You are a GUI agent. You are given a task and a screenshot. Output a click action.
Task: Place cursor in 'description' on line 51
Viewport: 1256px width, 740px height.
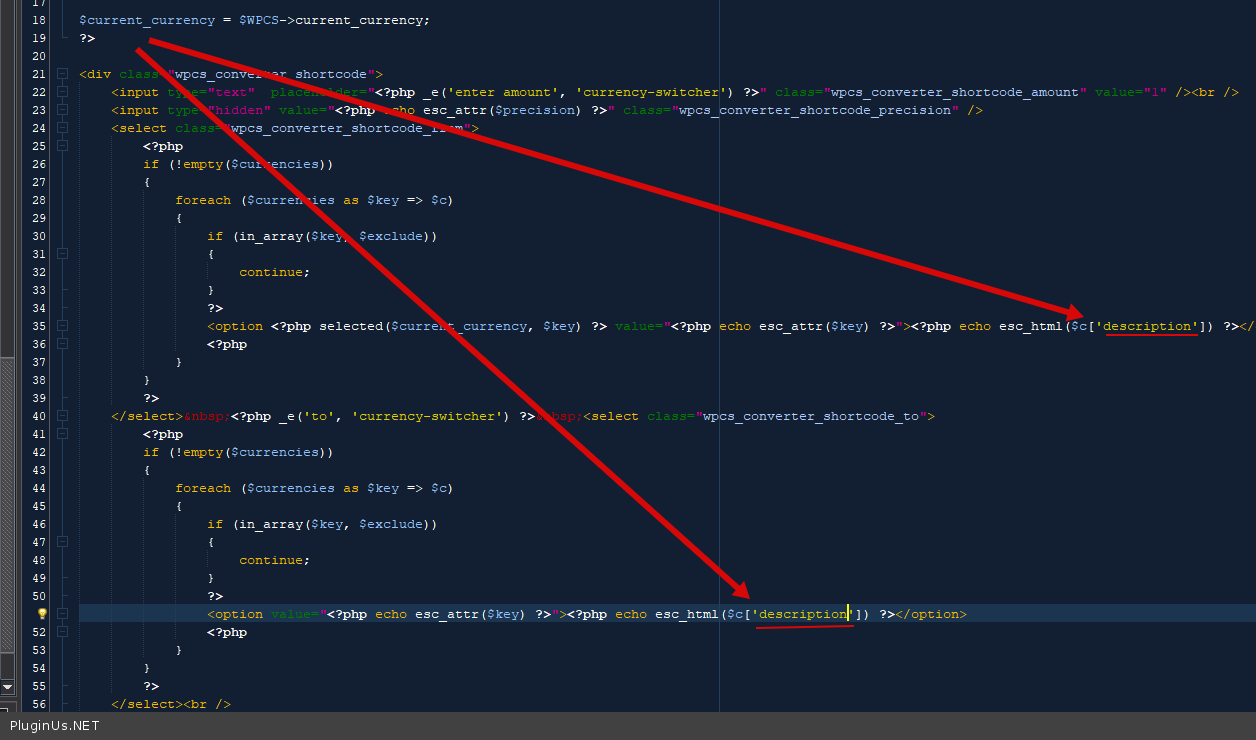803,614
